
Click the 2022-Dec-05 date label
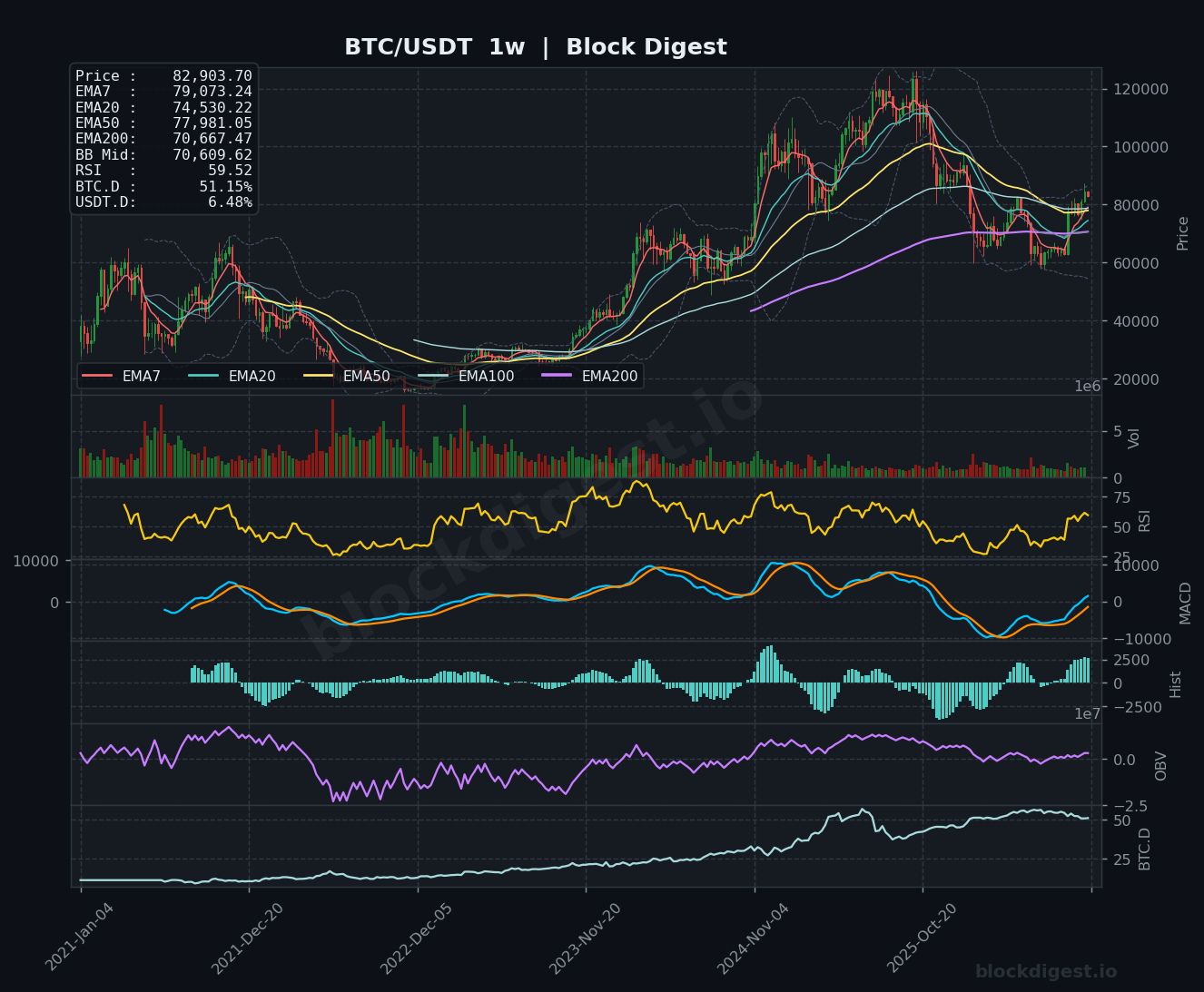pyautogui.click(x=418, y=937)
